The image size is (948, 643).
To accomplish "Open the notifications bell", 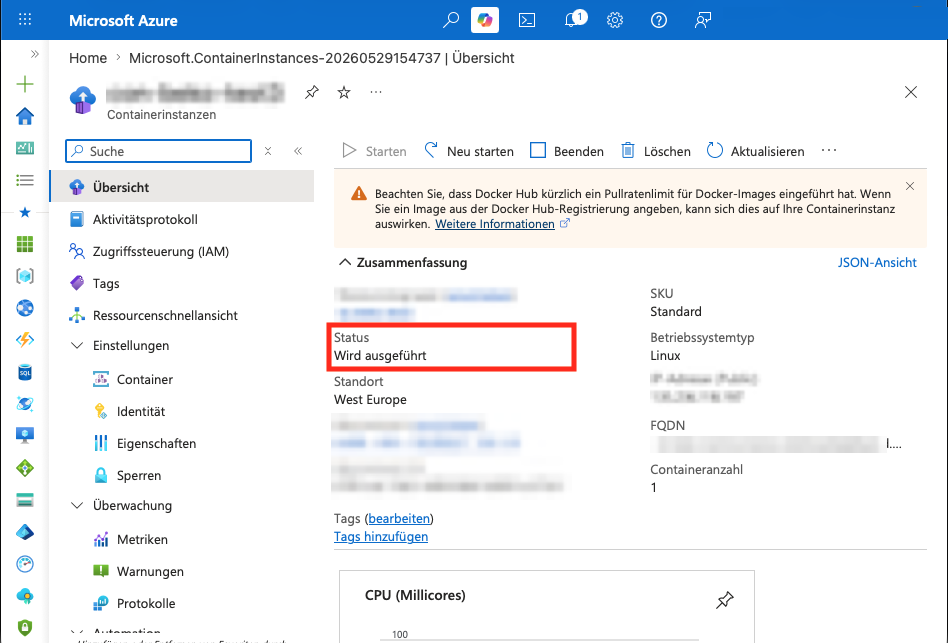I will [571, 20].
